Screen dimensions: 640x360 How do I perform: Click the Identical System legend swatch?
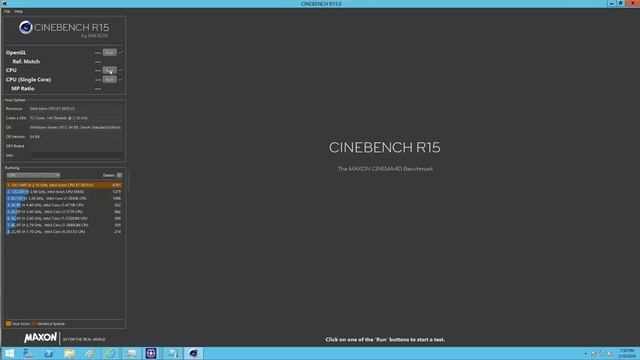[34, 324]
